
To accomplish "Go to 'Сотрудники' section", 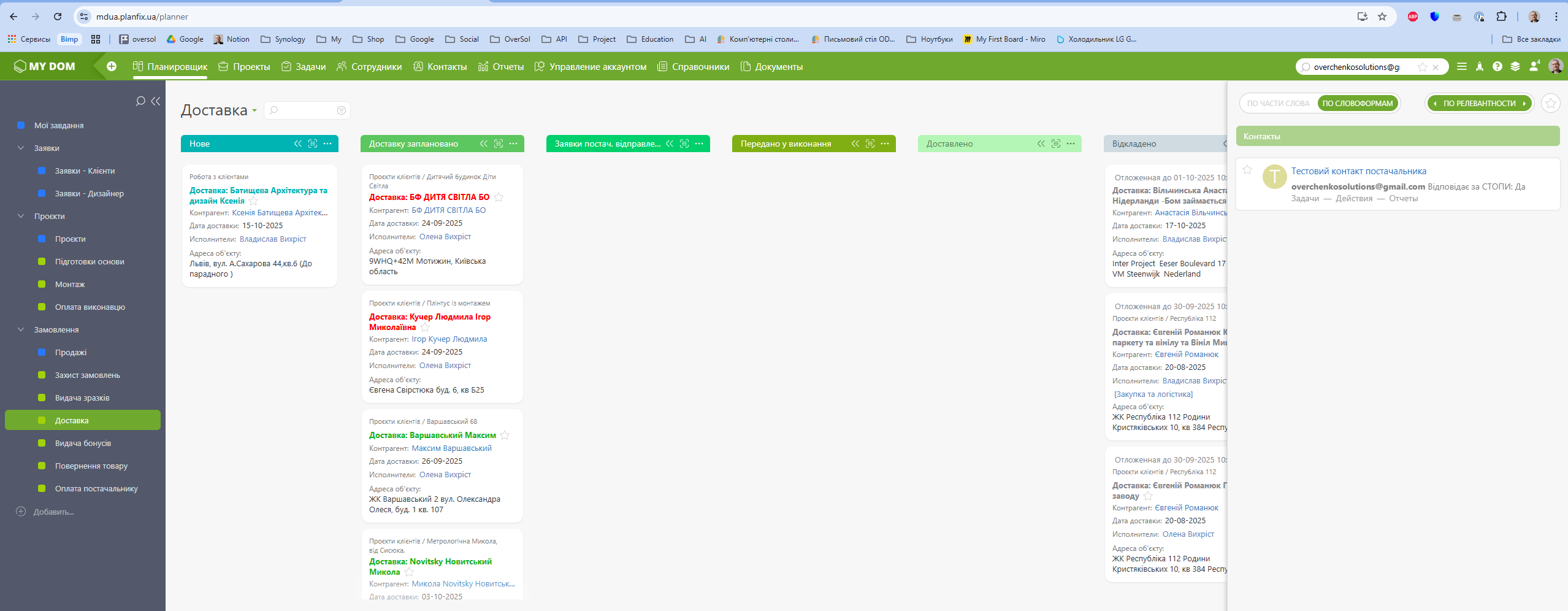I will (369, 66).
